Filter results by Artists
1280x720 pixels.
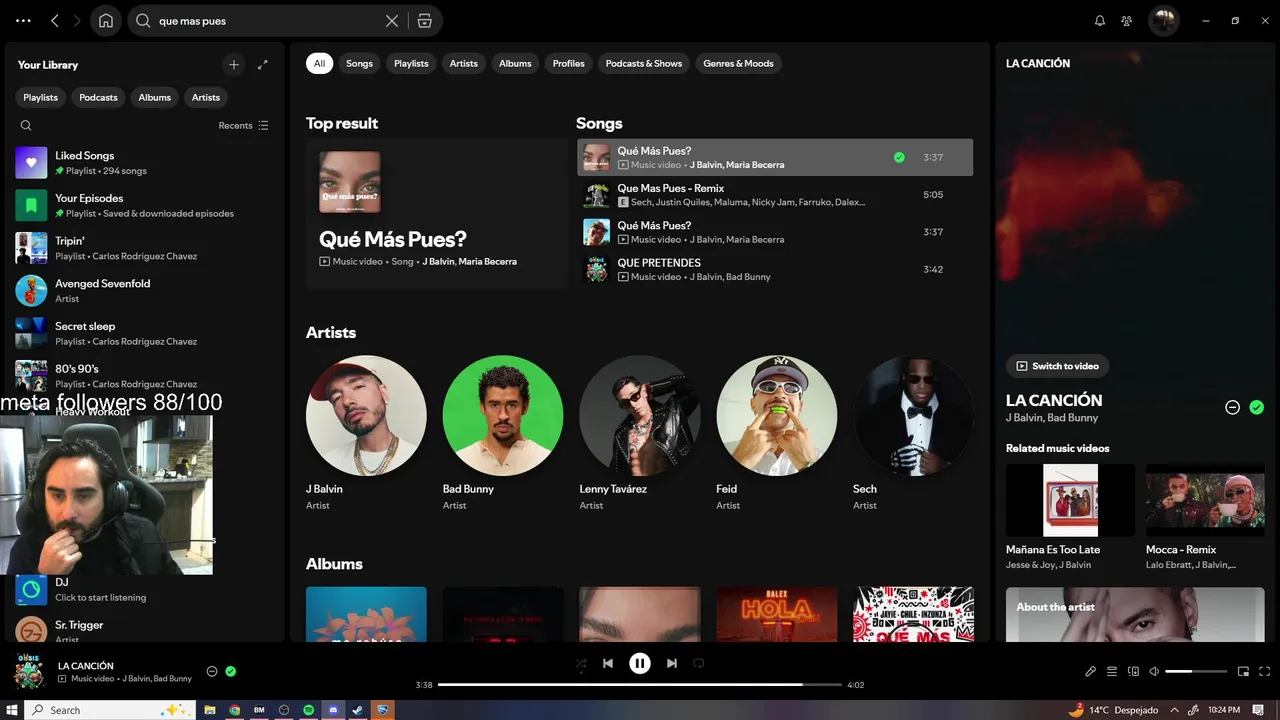(464, 64)
